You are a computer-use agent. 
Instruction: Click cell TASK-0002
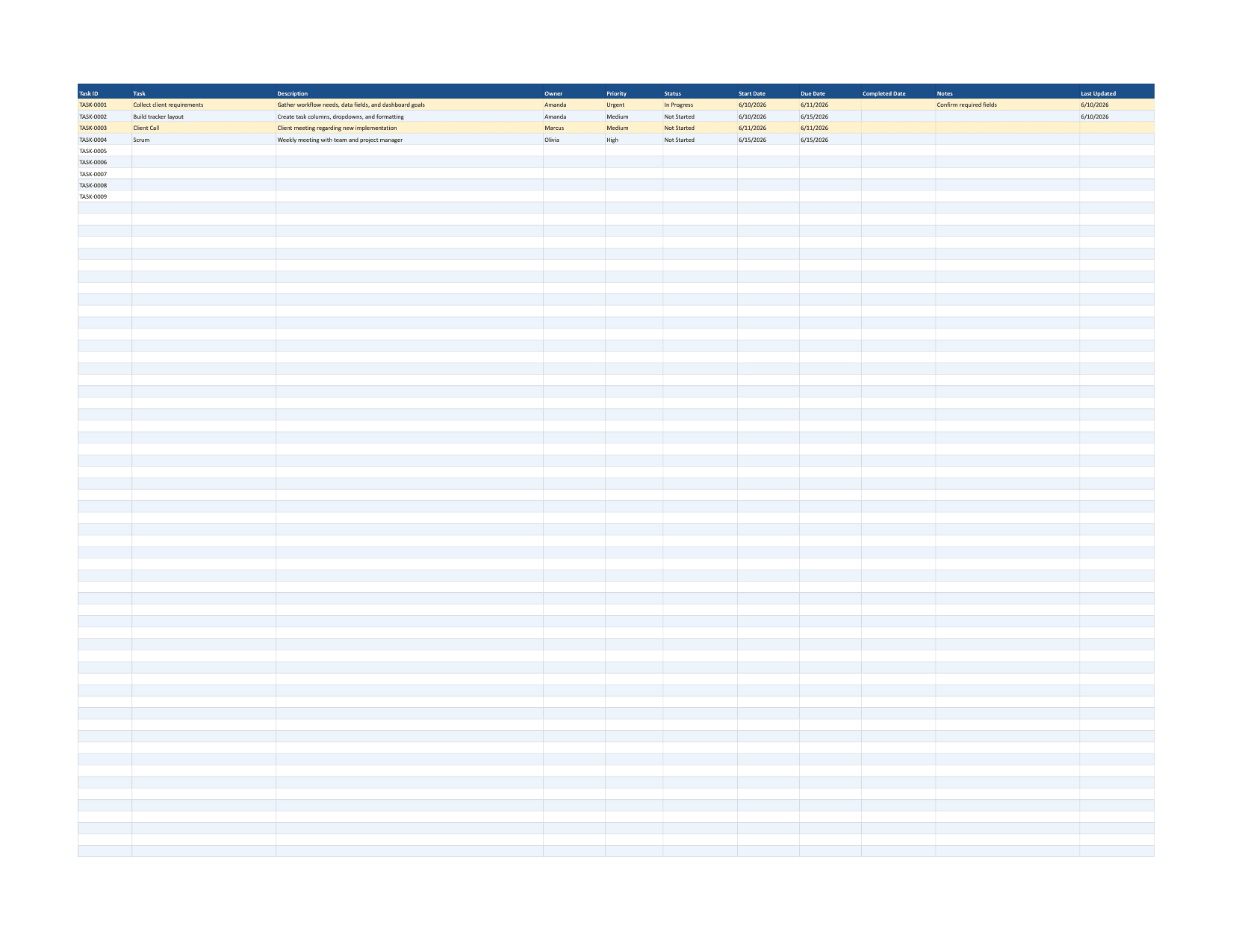105,116
